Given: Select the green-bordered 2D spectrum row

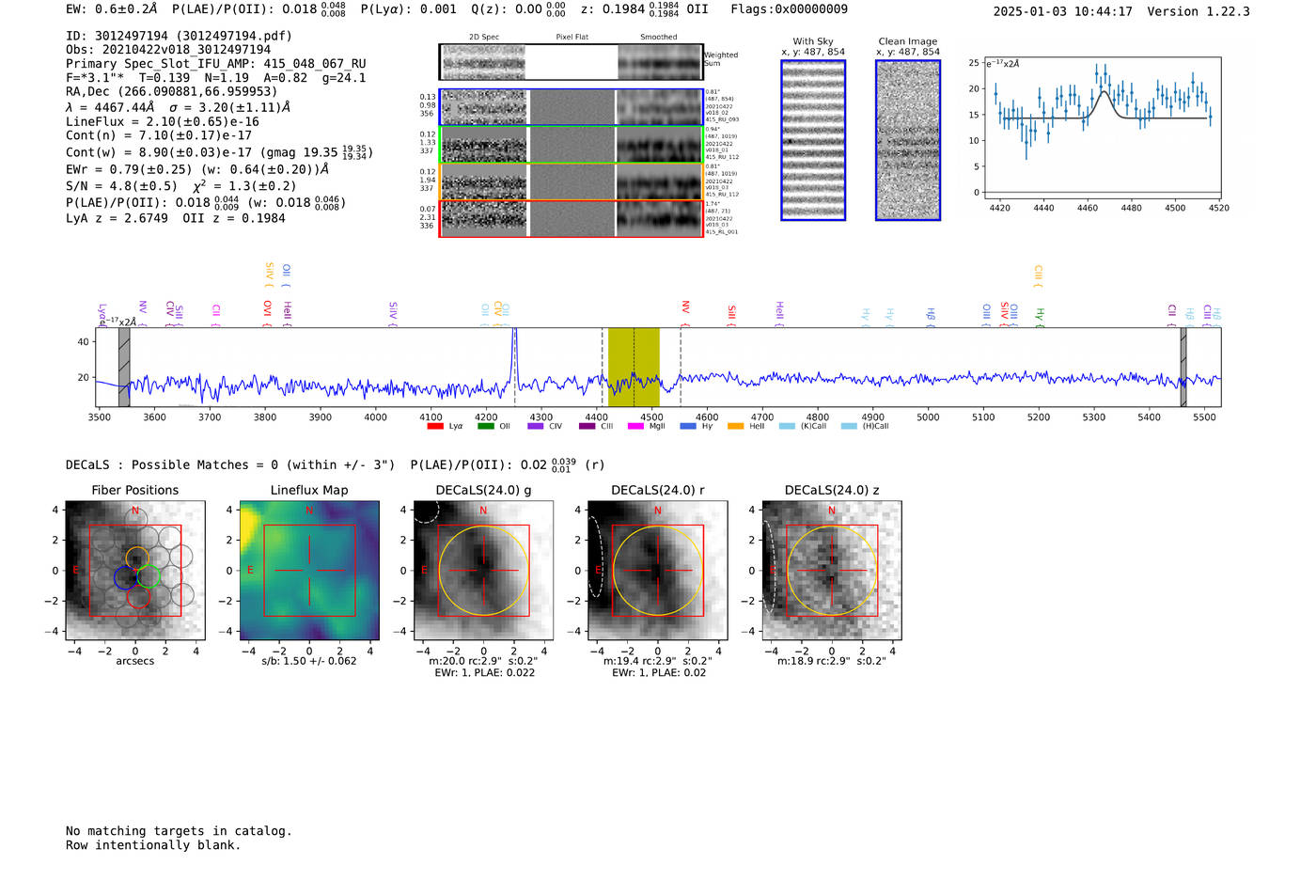Looking at the screenshot, I should click(x=571, y=145).
